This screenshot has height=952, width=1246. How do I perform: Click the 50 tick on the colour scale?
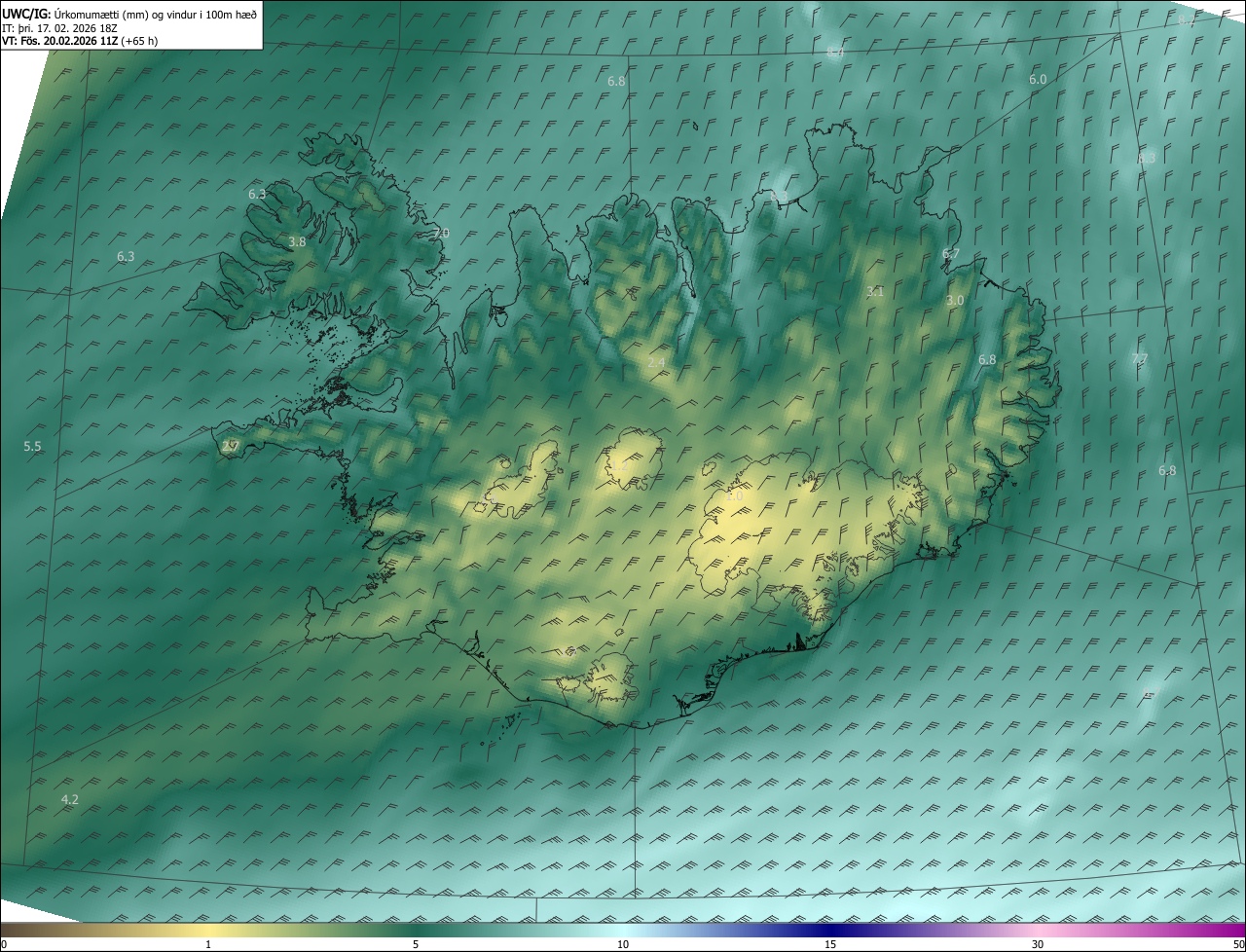click(x=1238, y=944)
